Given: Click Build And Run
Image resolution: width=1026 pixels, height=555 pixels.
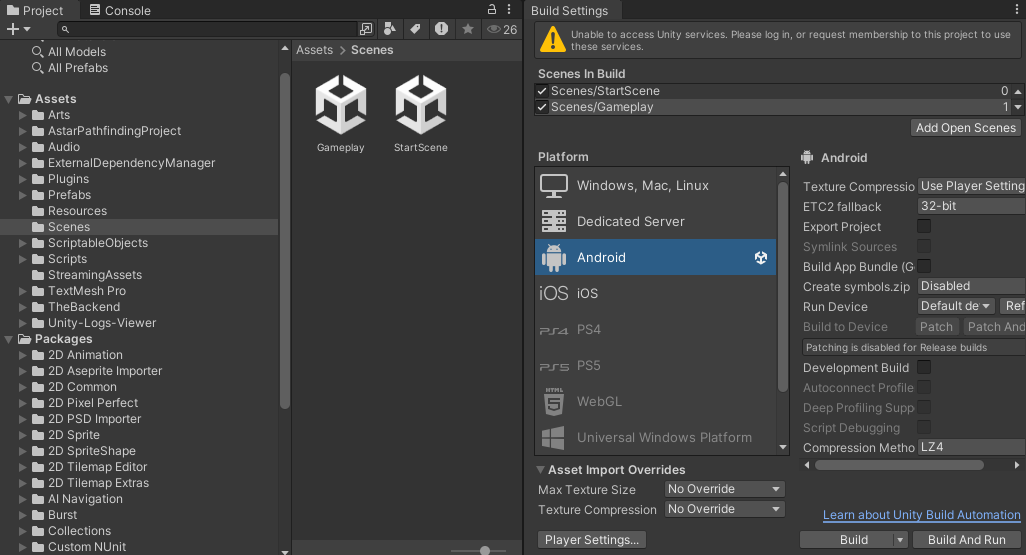Looking at the screenshot, I should click(966, 540).
